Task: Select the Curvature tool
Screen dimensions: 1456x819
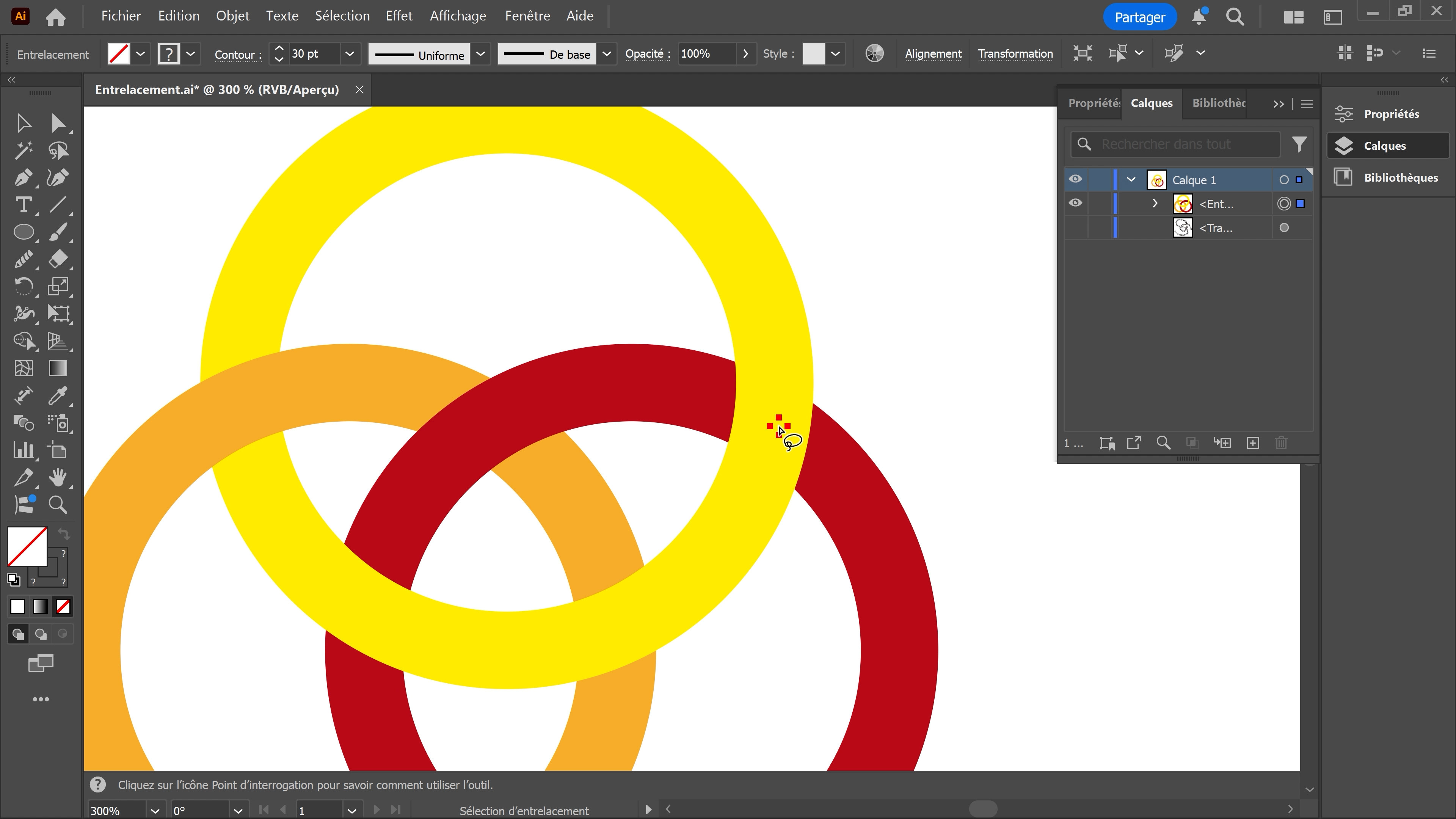Action: [x=58, y=177]
